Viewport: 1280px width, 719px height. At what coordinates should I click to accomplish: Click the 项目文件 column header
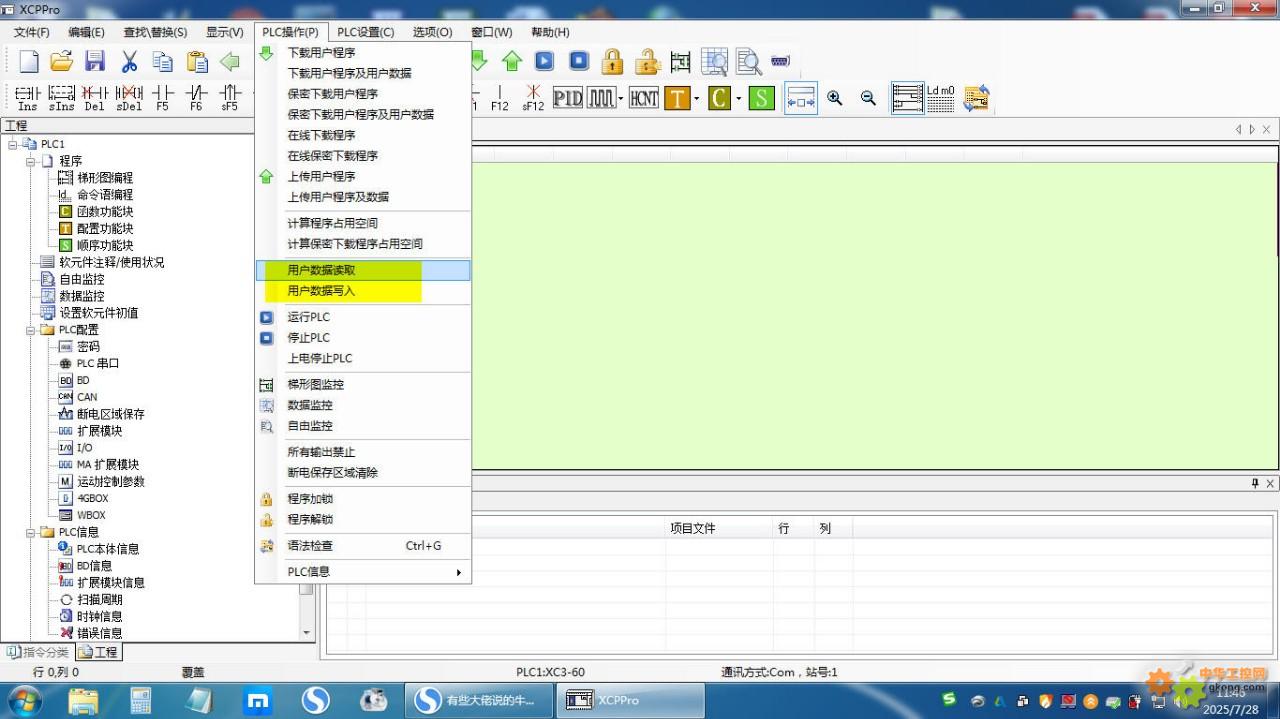coord(693,528)
